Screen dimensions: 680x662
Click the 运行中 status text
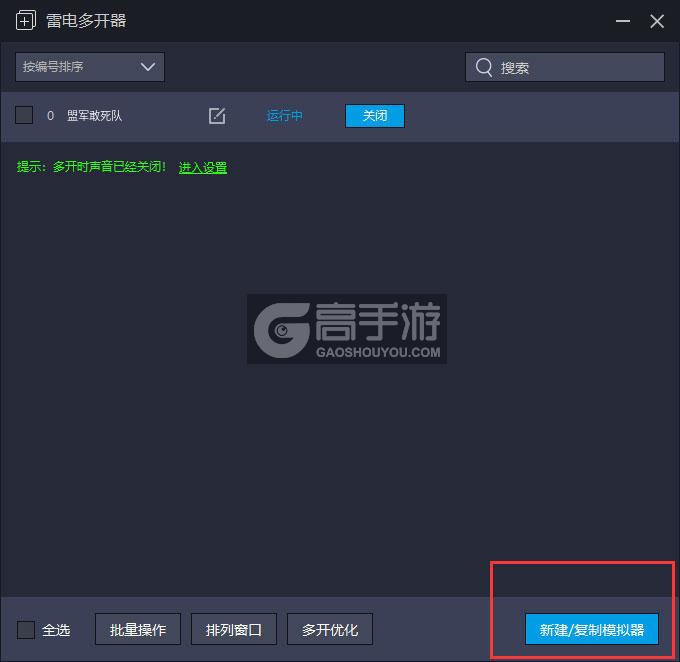[x=284, y=116]
